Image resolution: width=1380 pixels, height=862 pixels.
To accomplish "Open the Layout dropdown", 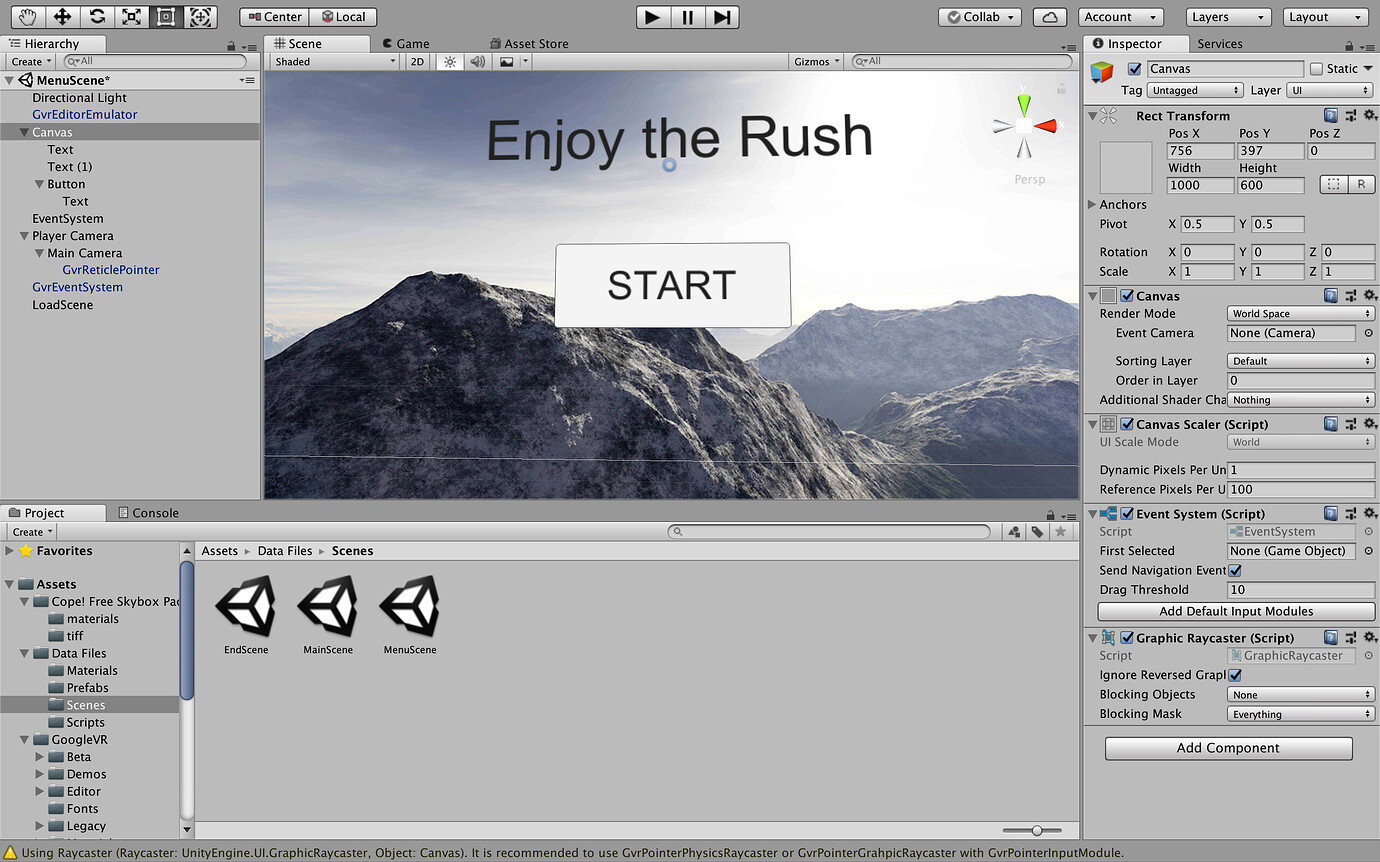I will point(1326,17).
